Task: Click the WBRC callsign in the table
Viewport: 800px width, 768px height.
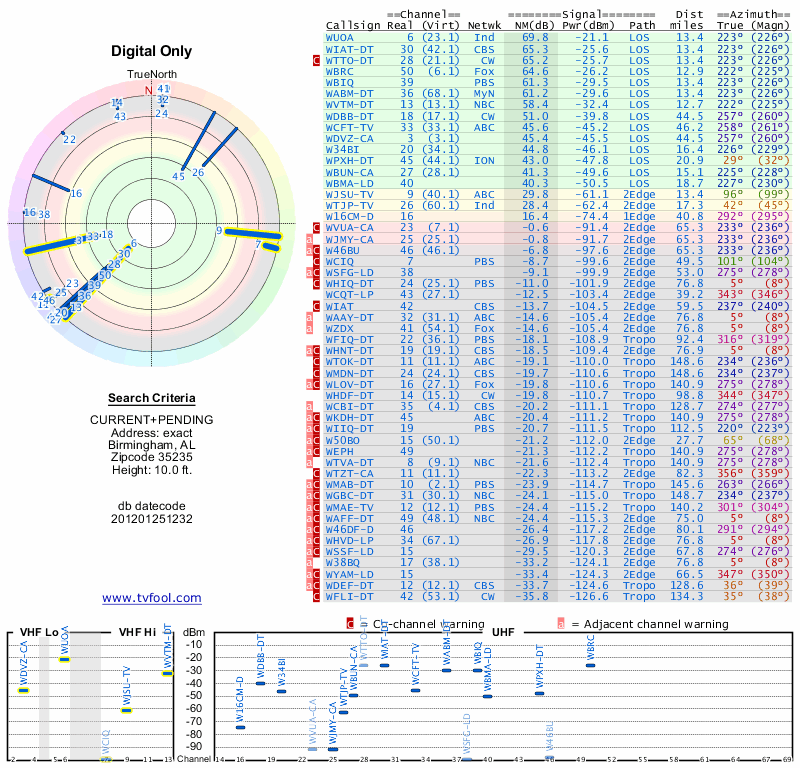Action: (340, 71)
